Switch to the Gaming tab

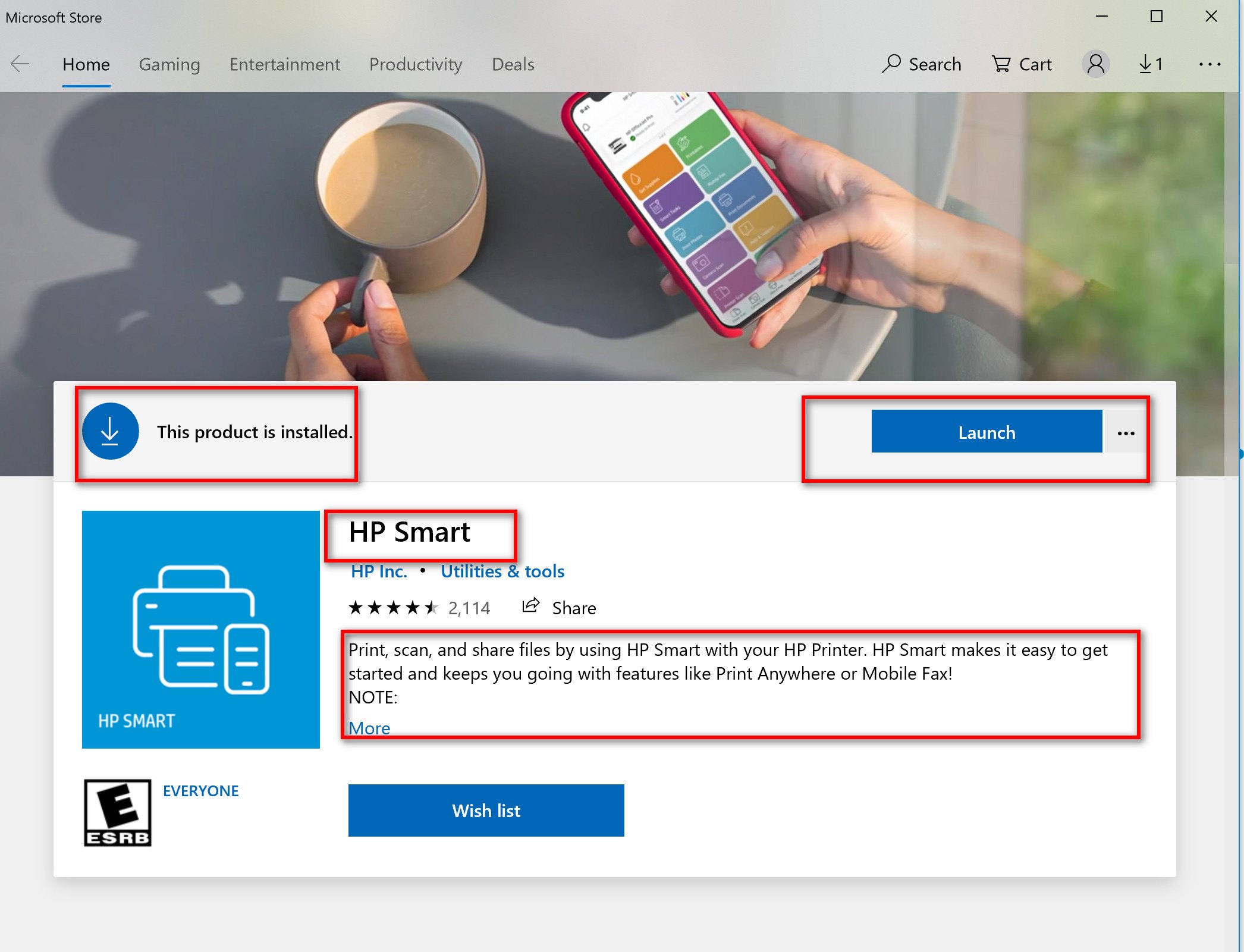click(x=169, y=64)
